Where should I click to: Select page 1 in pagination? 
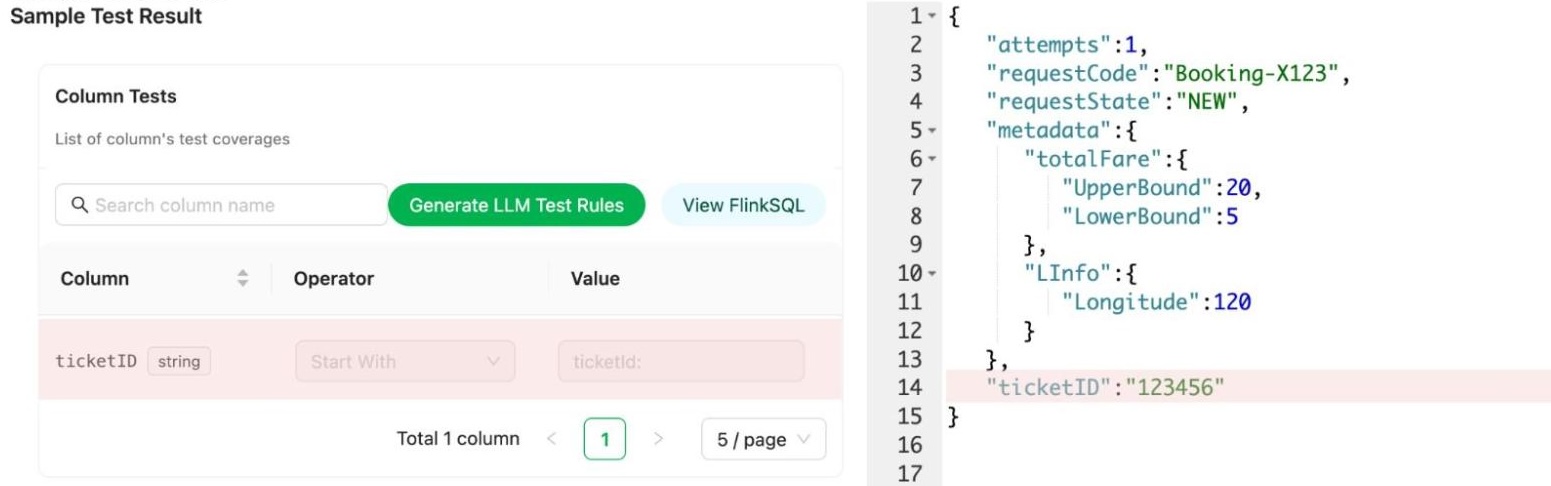pos(605,439)
